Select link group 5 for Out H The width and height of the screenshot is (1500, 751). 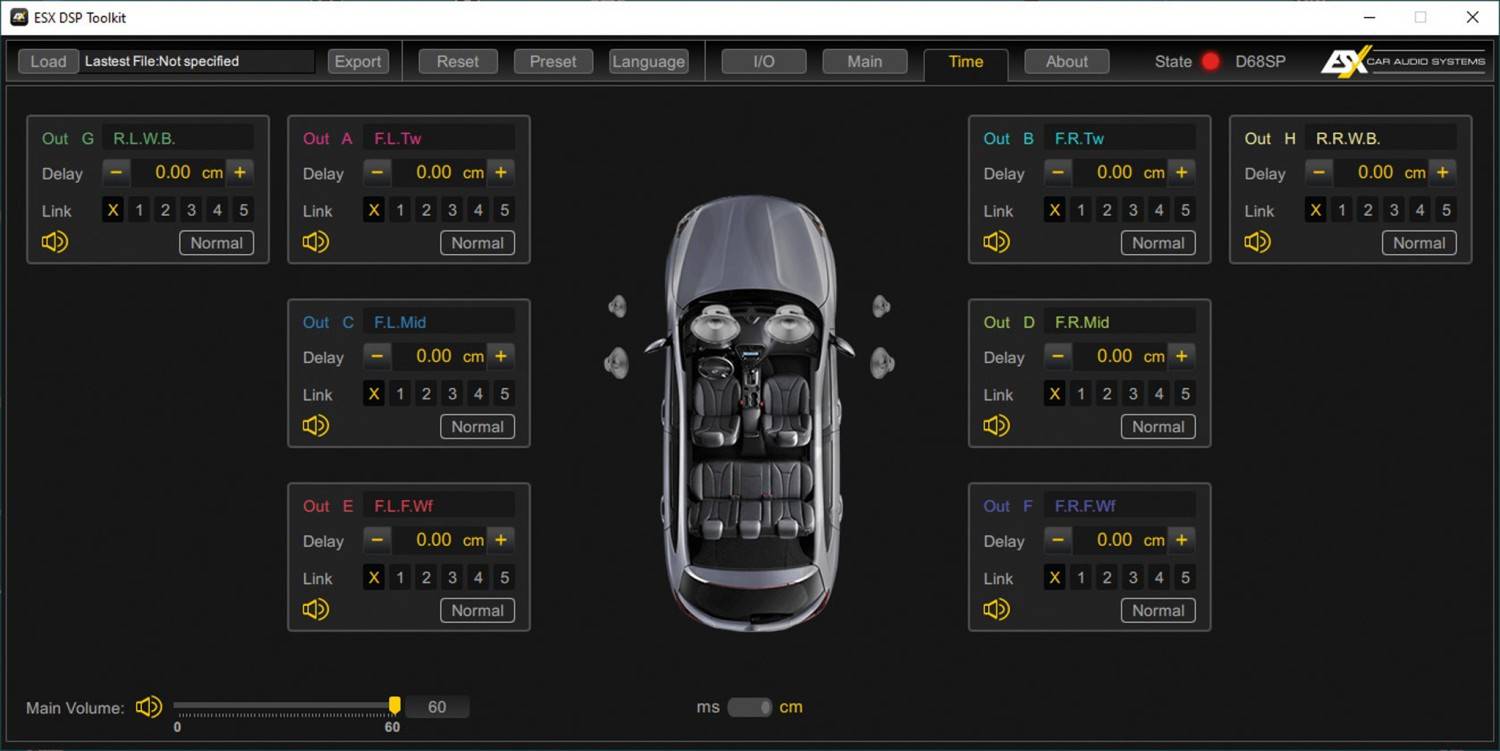click(1446, 210)
